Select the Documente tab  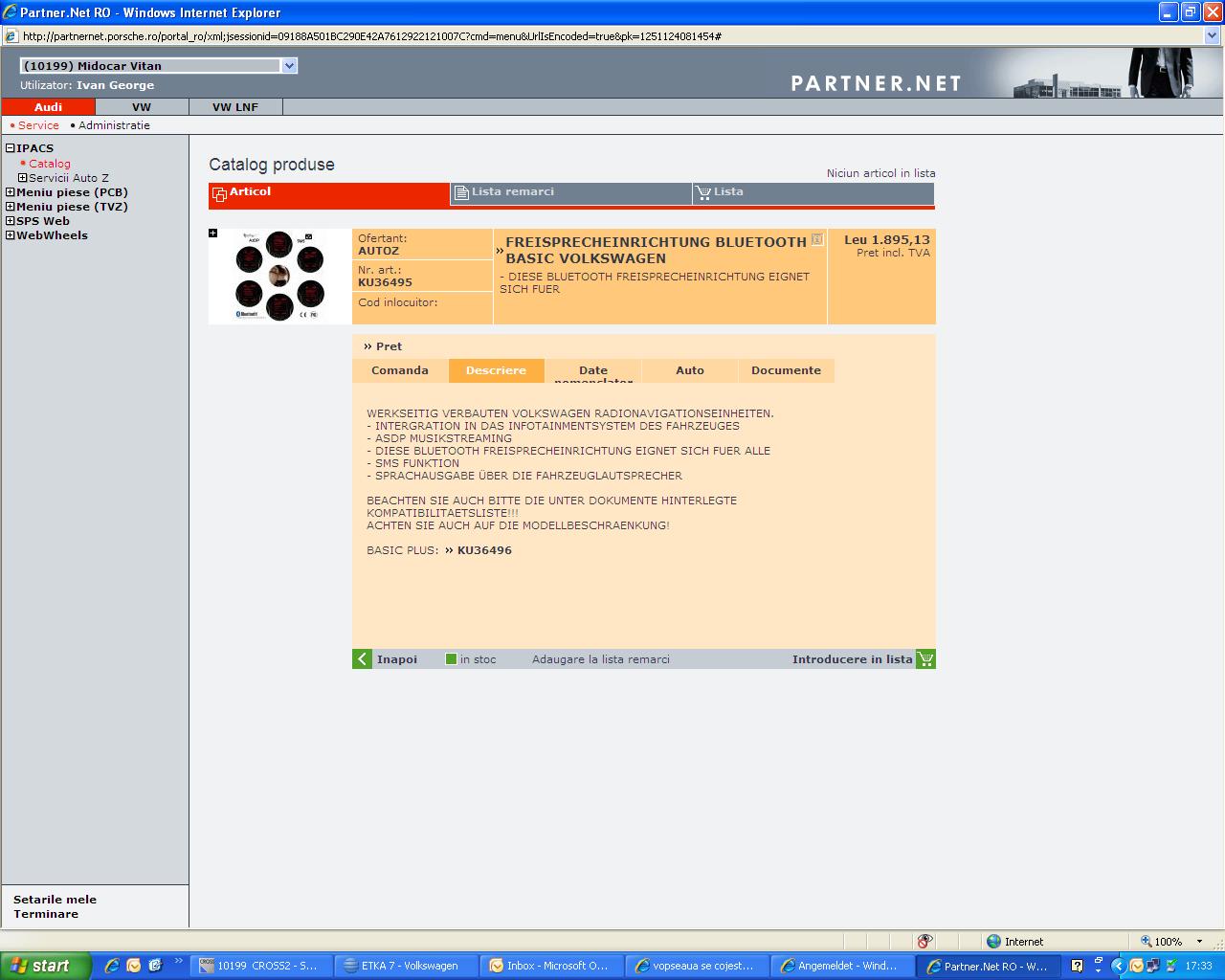click(786, 370)
